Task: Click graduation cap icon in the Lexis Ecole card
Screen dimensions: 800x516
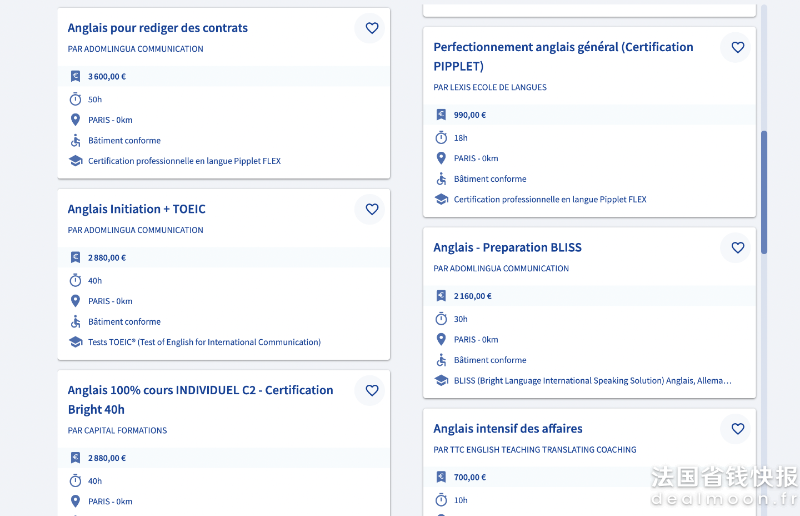Action: tap(441, 199)
